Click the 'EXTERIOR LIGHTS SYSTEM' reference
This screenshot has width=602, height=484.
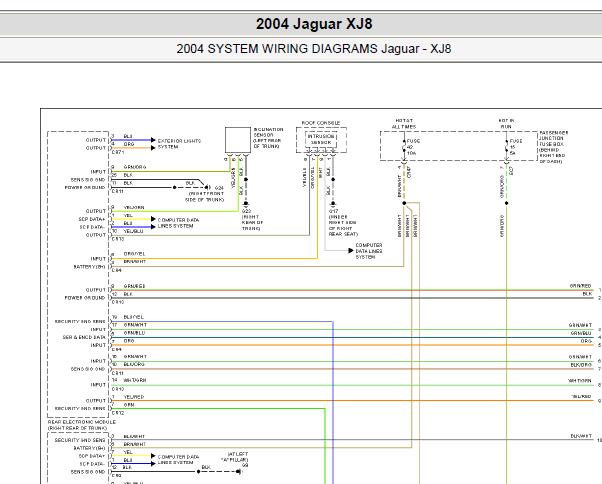(179, 144)
